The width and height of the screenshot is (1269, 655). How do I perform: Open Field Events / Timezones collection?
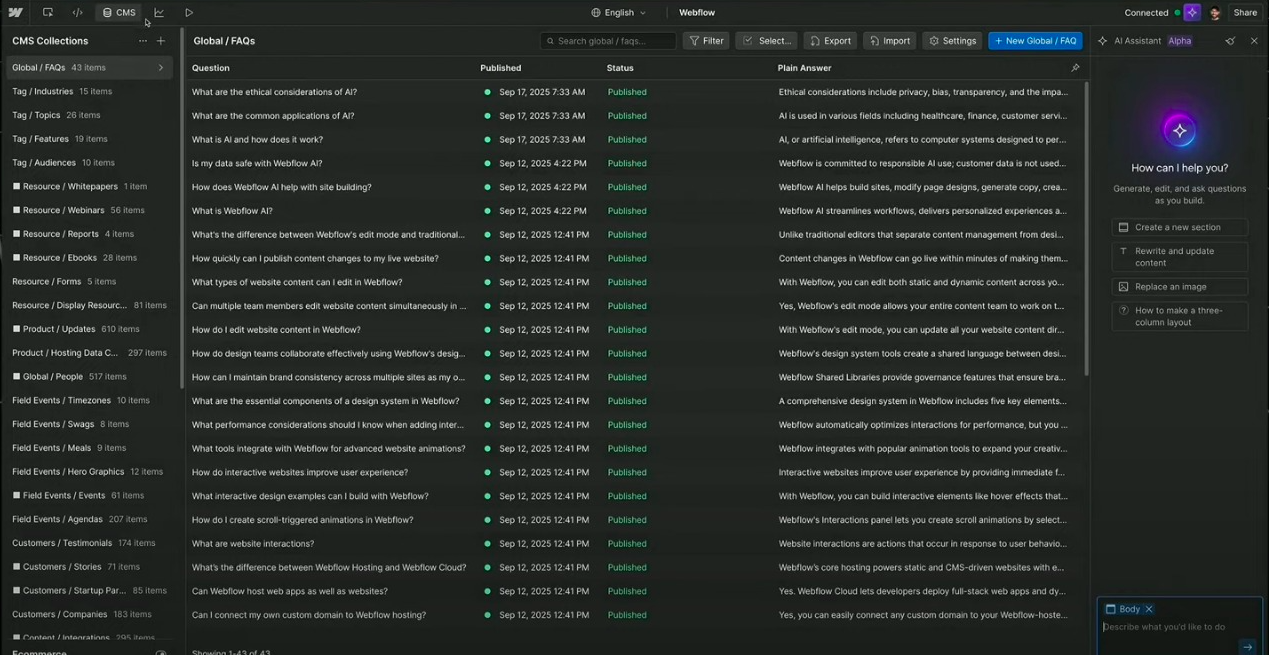click(x=89, y=400)
